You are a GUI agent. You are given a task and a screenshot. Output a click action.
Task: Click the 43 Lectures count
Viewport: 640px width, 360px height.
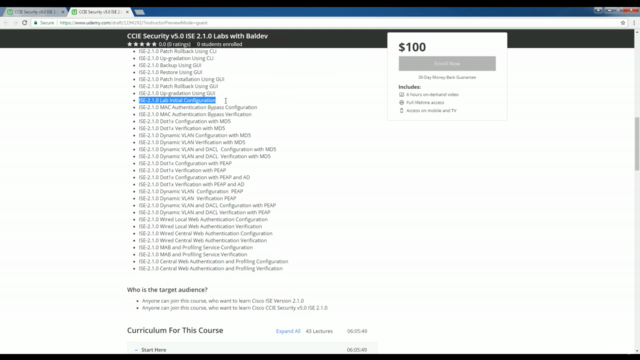tap(319, 331)
